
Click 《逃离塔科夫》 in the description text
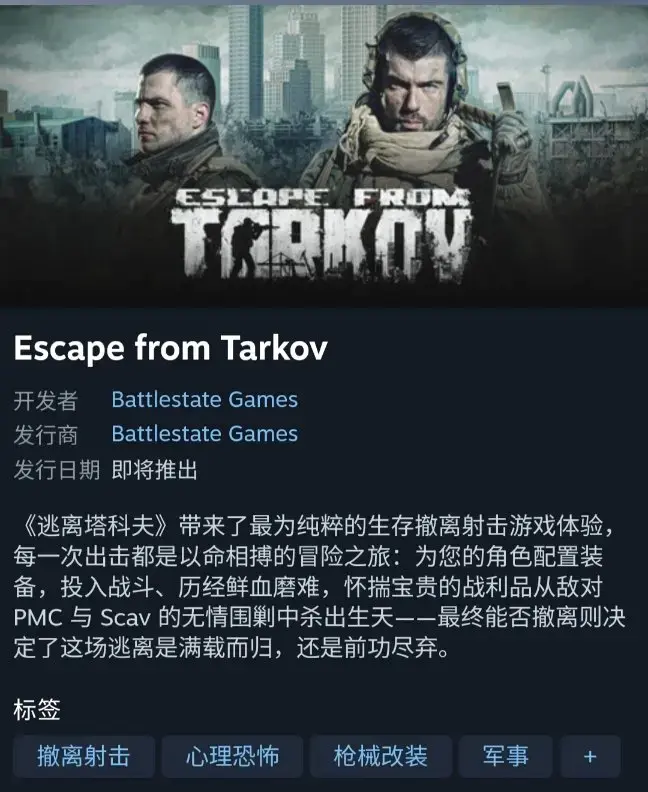tap(96, 526)
